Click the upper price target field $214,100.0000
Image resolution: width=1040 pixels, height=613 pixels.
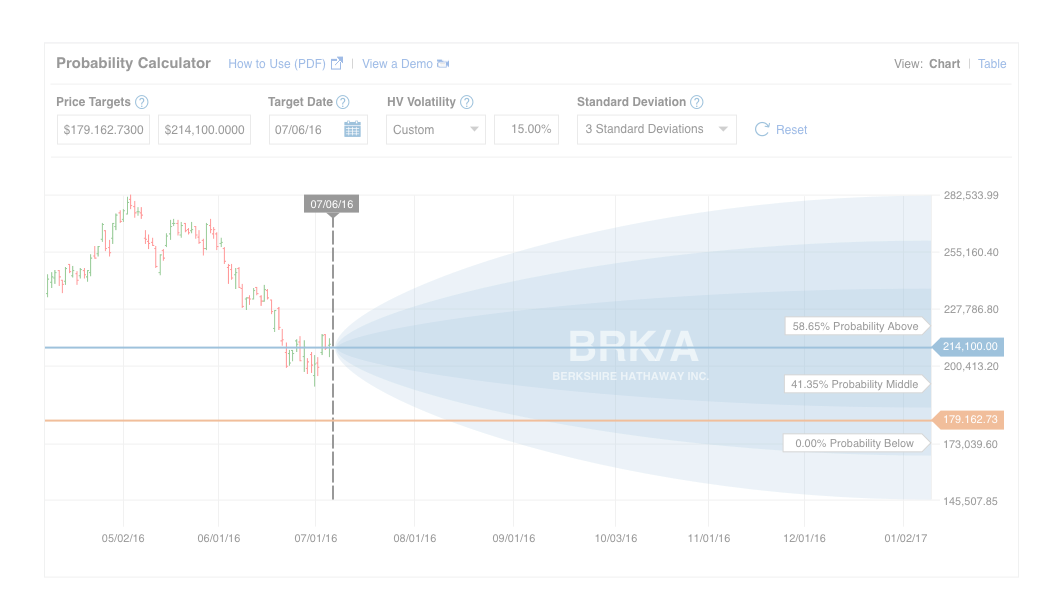tap(204, 129)
